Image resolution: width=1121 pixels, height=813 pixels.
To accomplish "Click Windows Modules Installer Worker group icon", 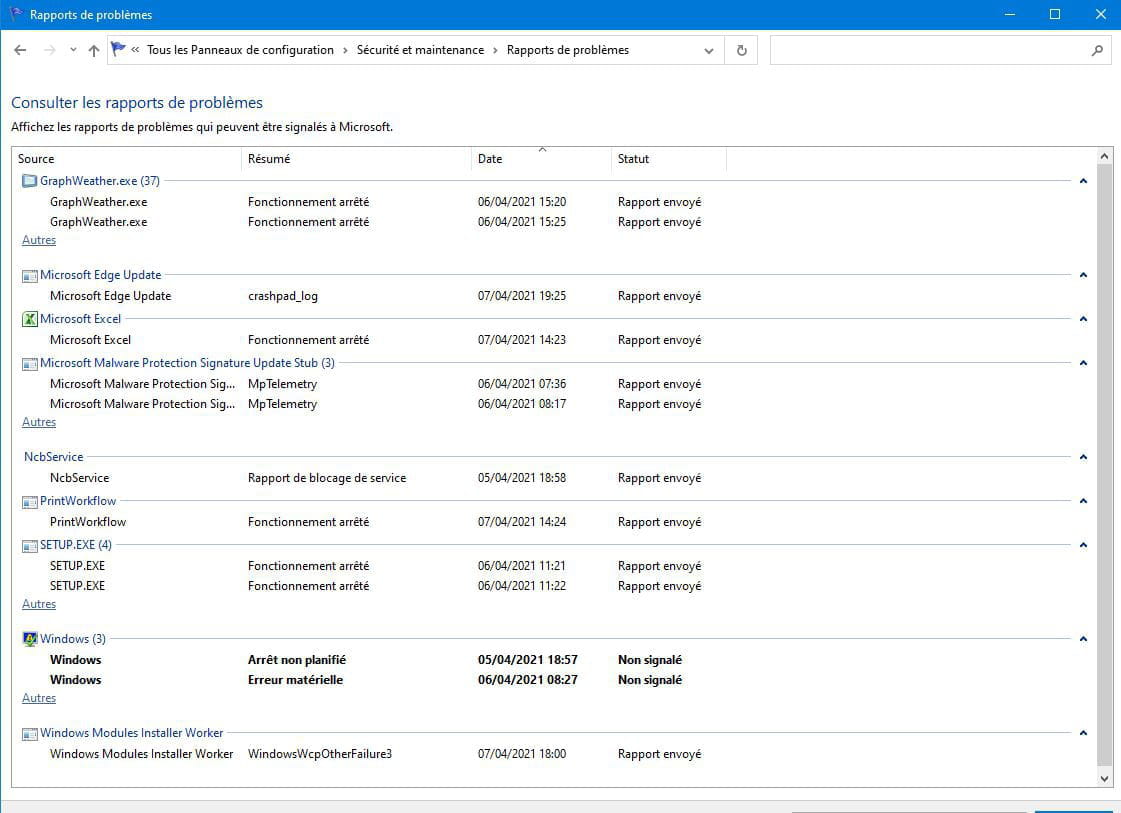I will click(29, 734).
